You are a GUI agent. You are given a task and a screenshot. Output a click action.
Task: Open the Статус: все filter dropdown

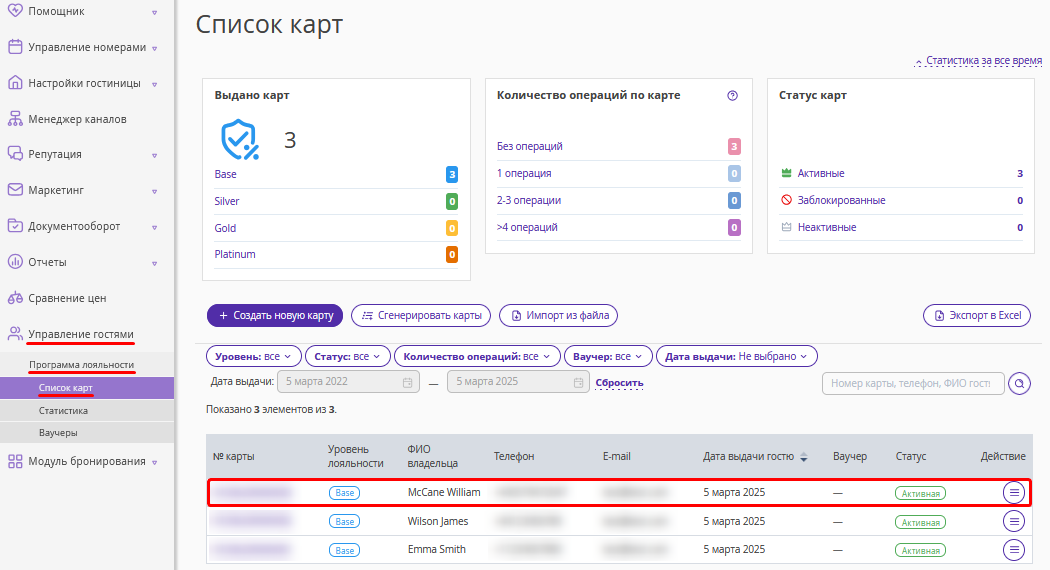click(347, 356)
